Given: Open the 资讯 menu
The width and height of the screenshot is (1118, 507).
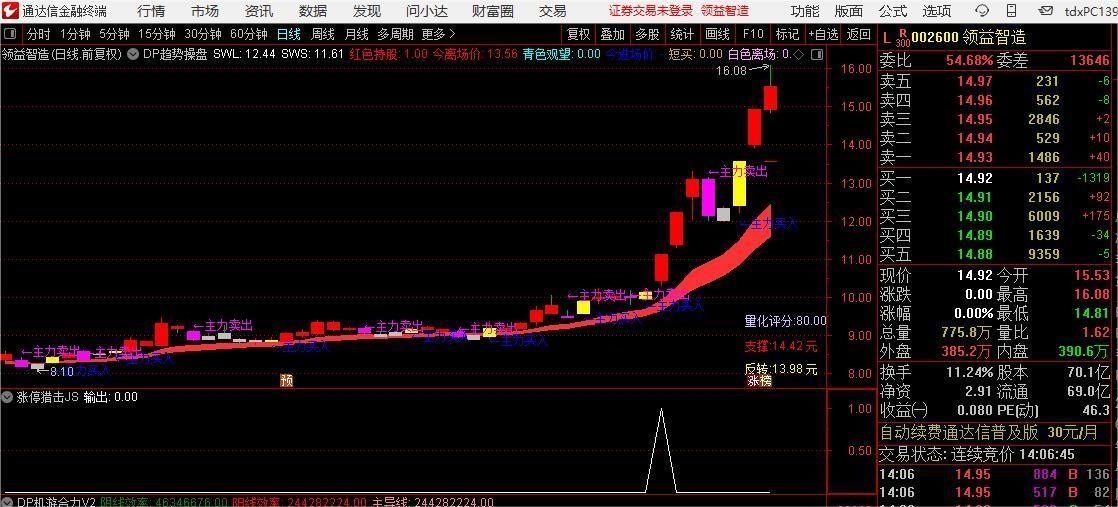Looking at the screenshot, I should [259, 11].
